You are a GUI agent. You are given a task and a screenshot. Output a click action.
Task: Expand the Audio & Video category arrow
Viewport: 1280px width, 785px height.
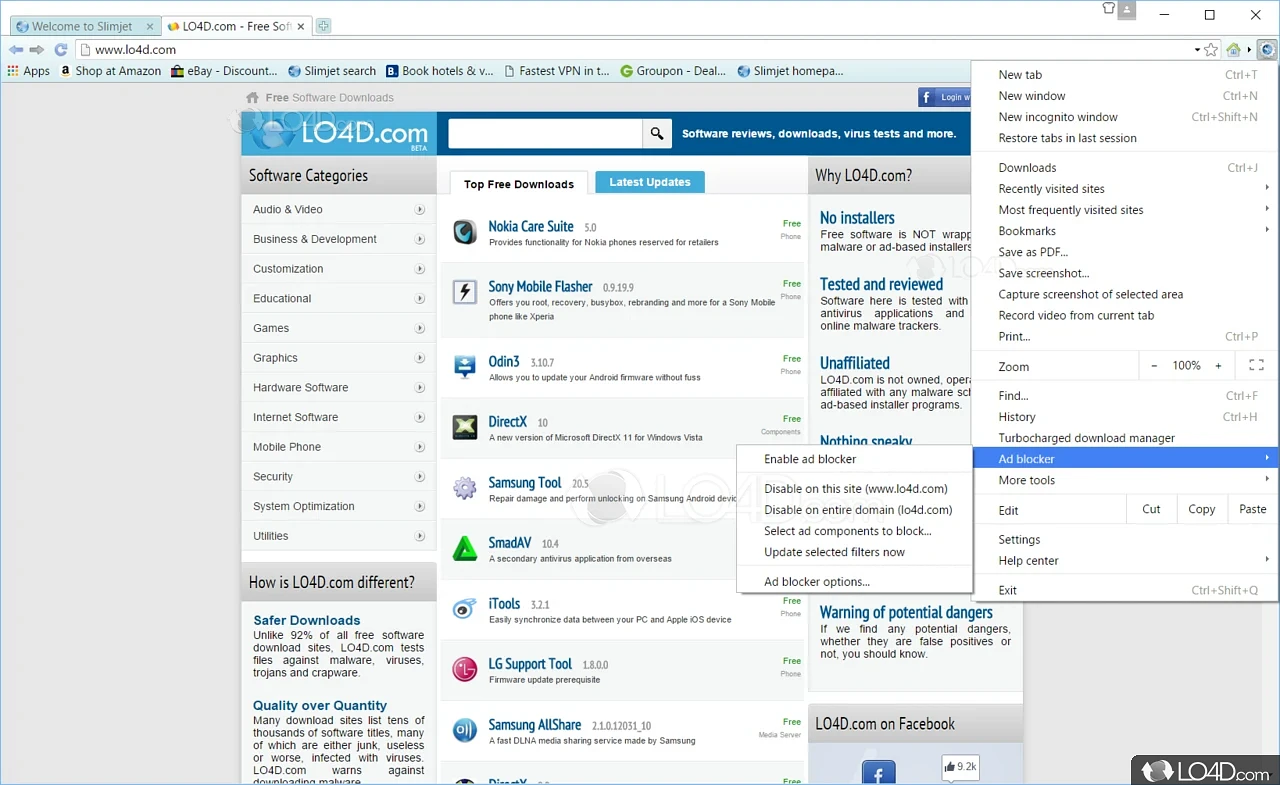[x=420, y=210]
